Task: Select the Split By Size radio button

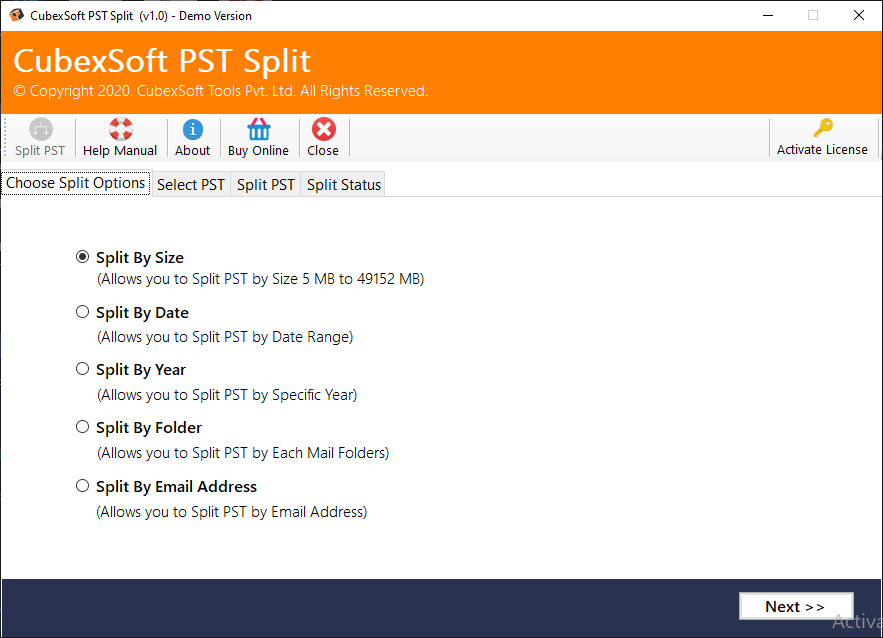Action: pos(82,256)
